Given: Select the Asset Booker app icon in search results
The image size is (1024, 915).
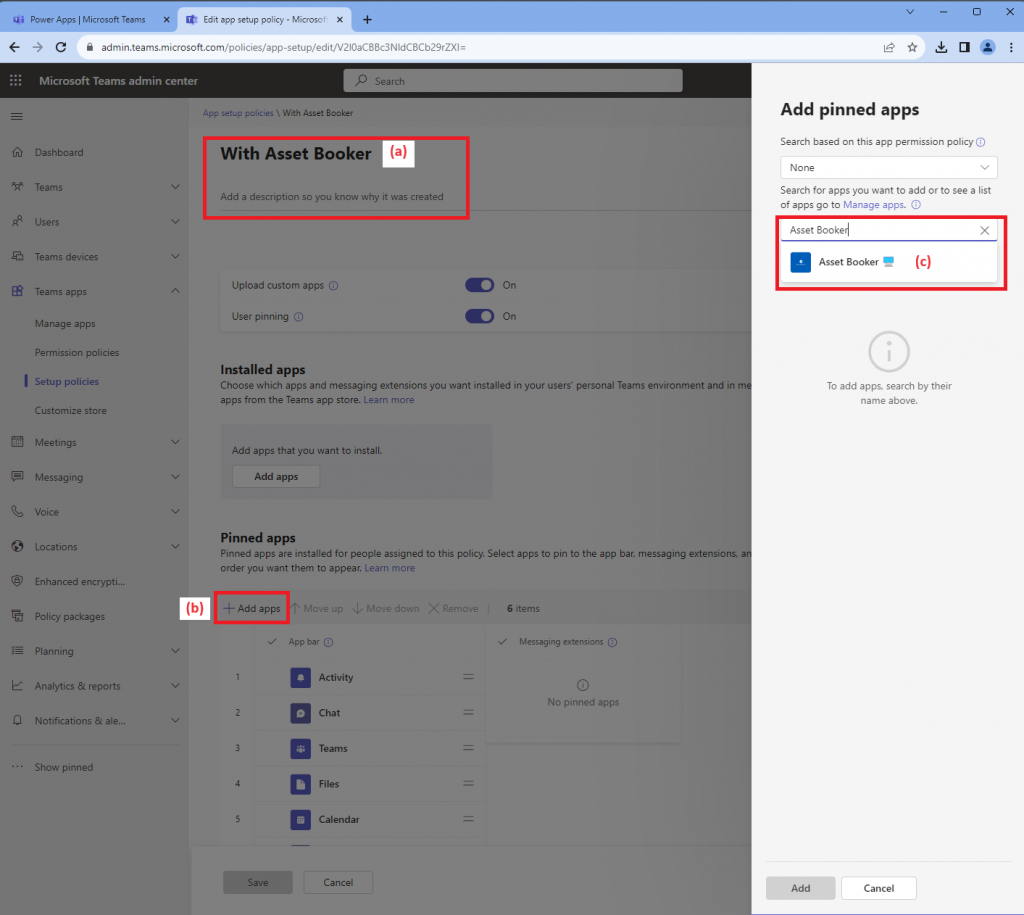Looking at the screenshot, I should pos(801,261).
